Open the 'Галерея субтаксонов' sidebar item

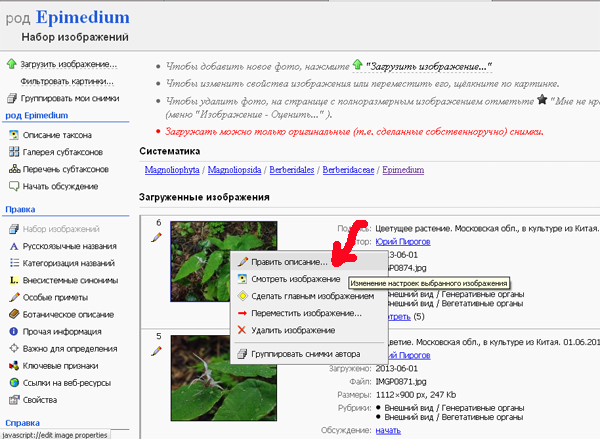tap(63, 152)
